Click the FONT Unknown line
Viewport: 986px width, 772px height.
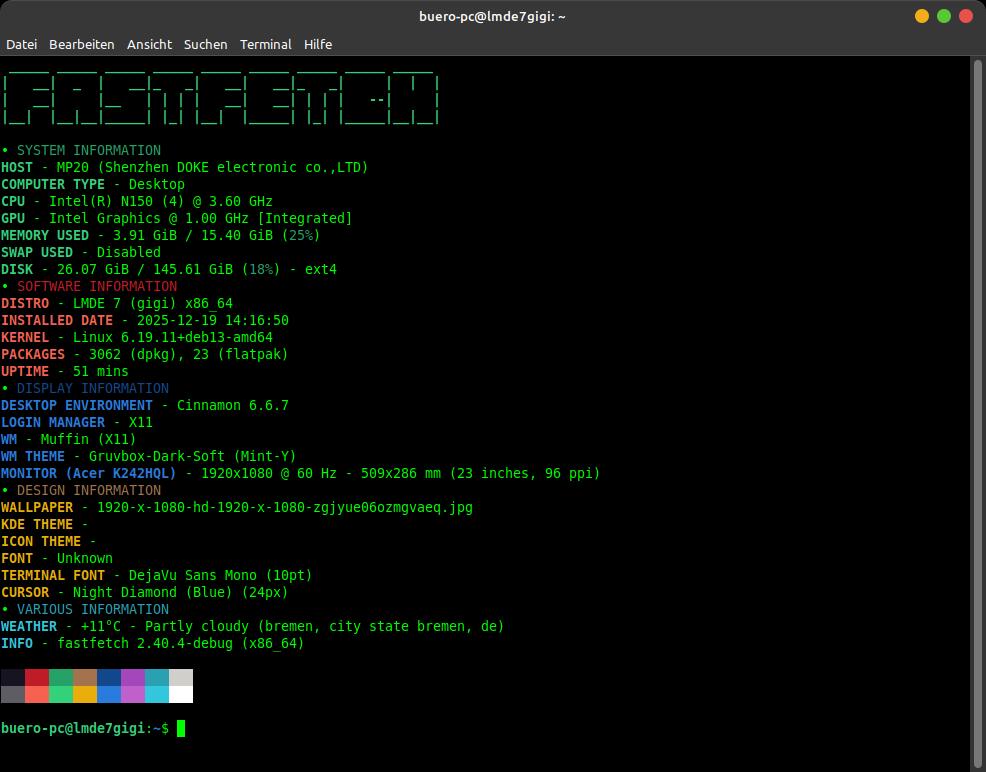click(x=57, y=558)
